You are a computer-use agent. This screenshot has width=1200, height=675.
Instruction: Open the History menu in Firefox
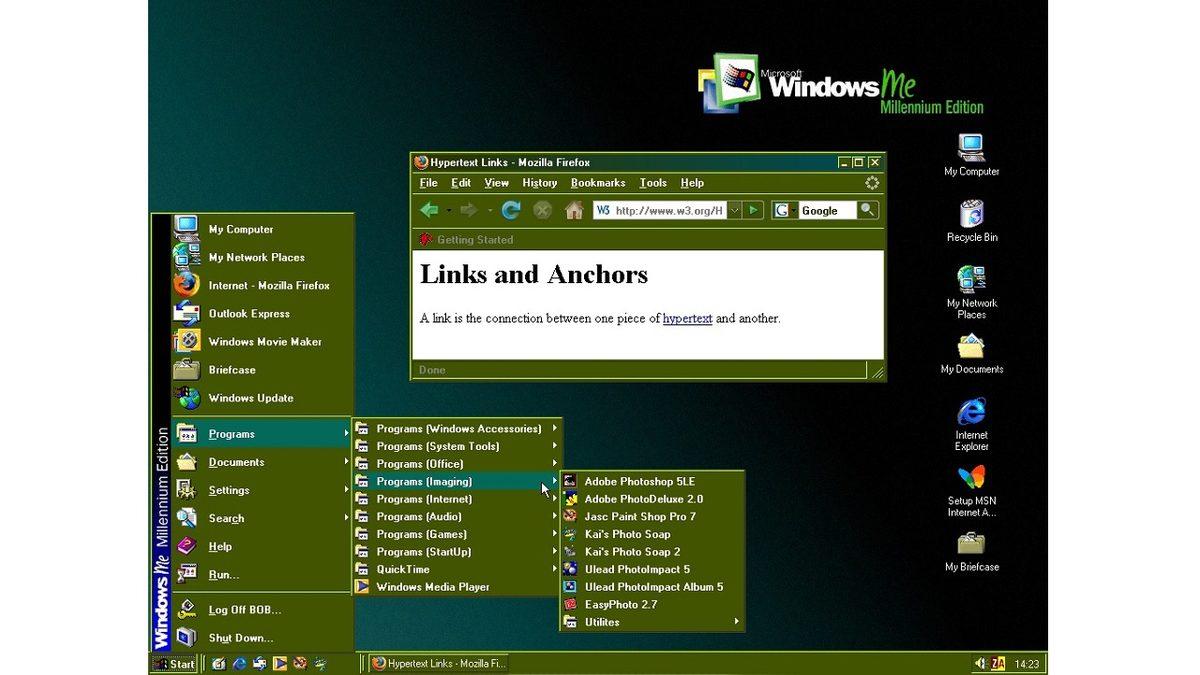point(539,183)
